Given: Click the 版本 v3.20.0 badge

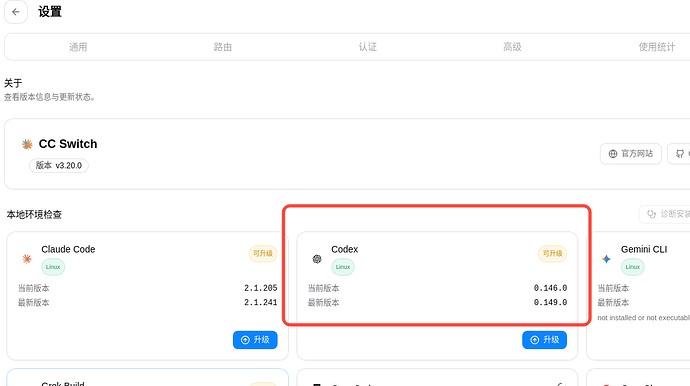Looking at the screenshot, I should click(x=59, y=165).
